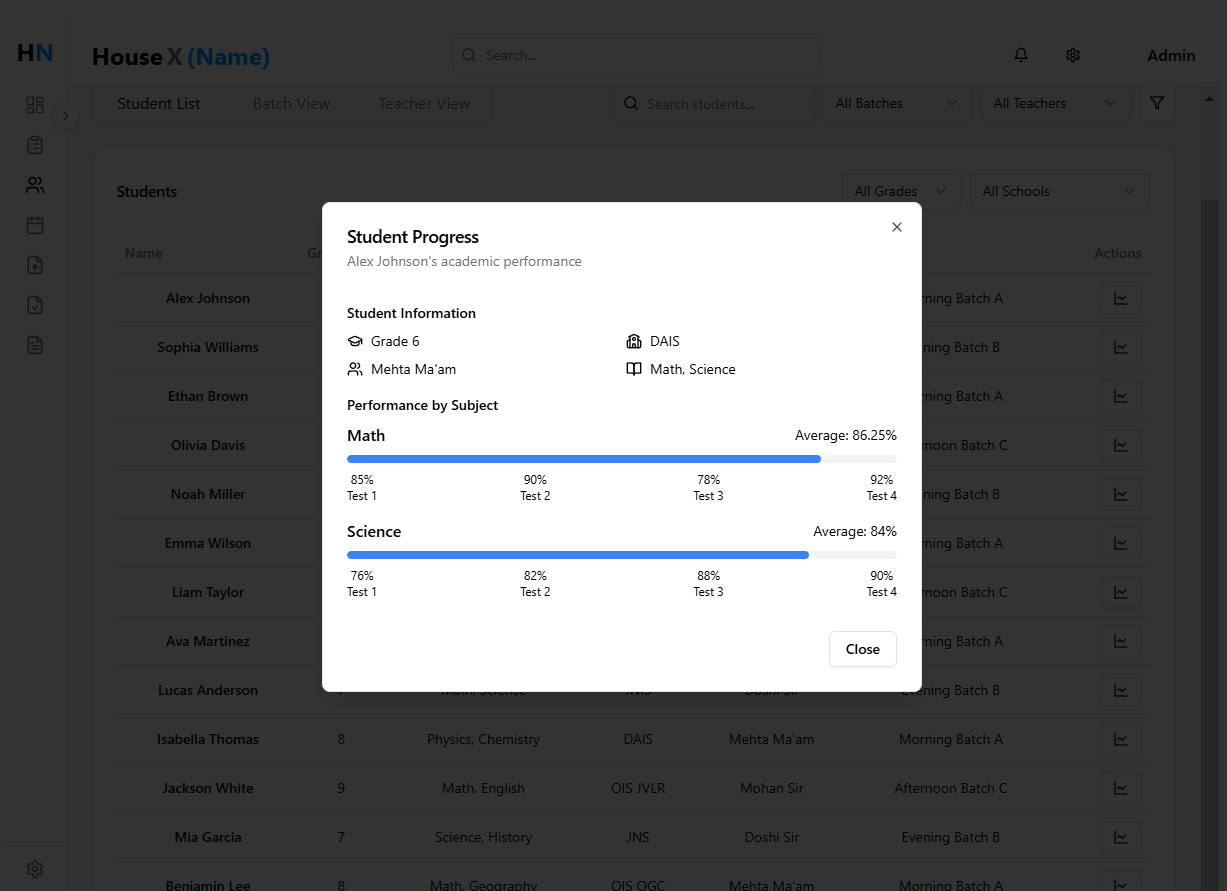View Jackson White's progress chart

(1120, 788)
